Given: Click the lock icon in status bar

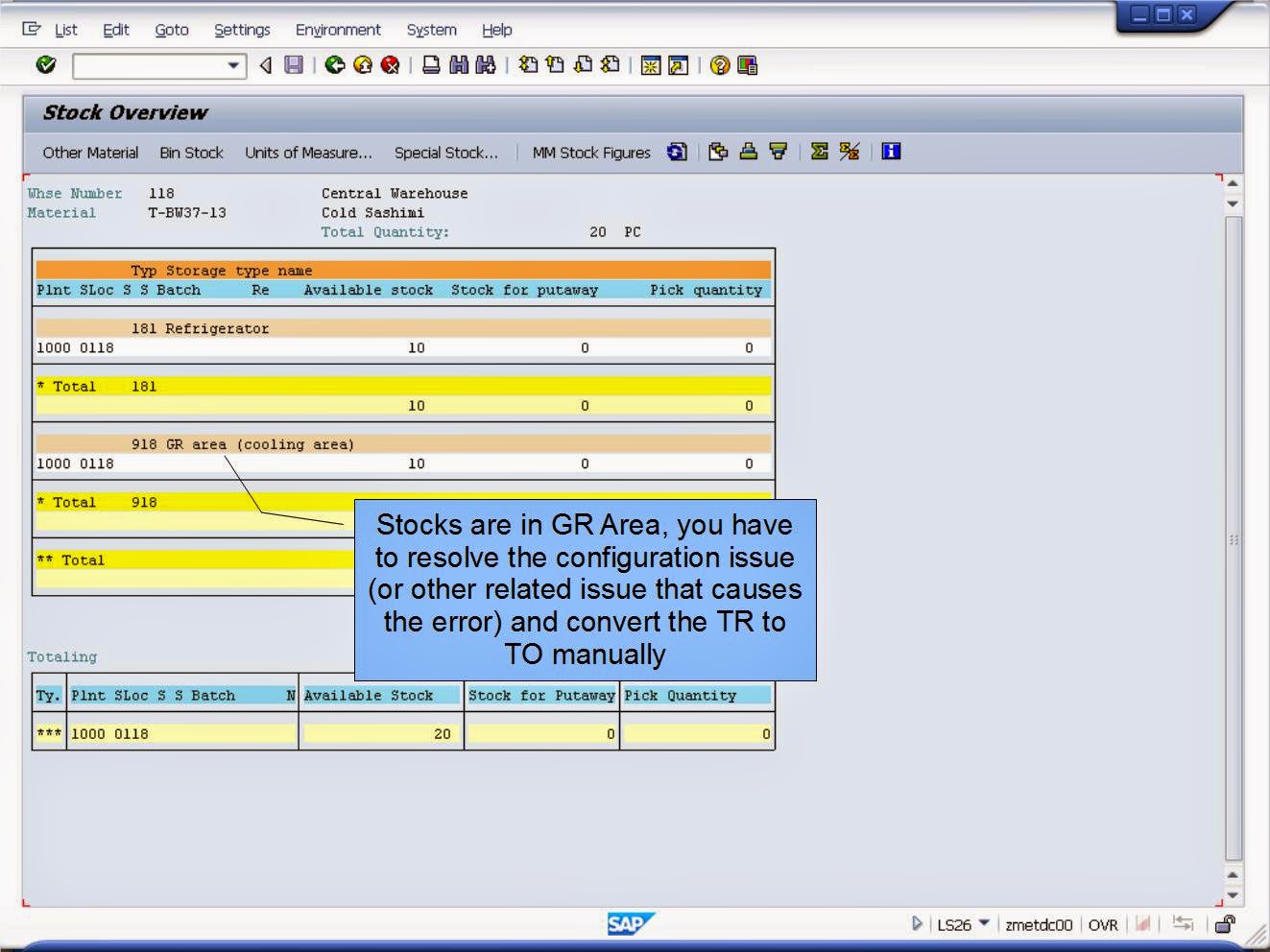Looking at the screenshot, I should click(1226, 925).
